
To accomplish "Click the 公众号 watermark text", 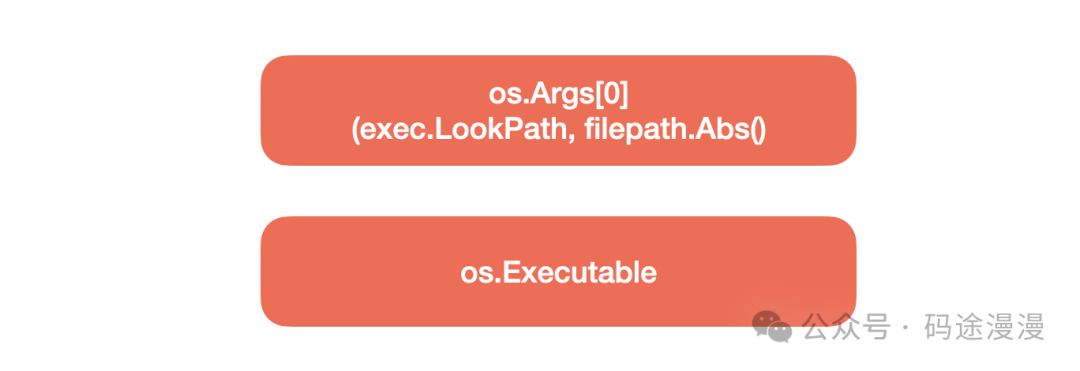I will (x=847, y=326).
